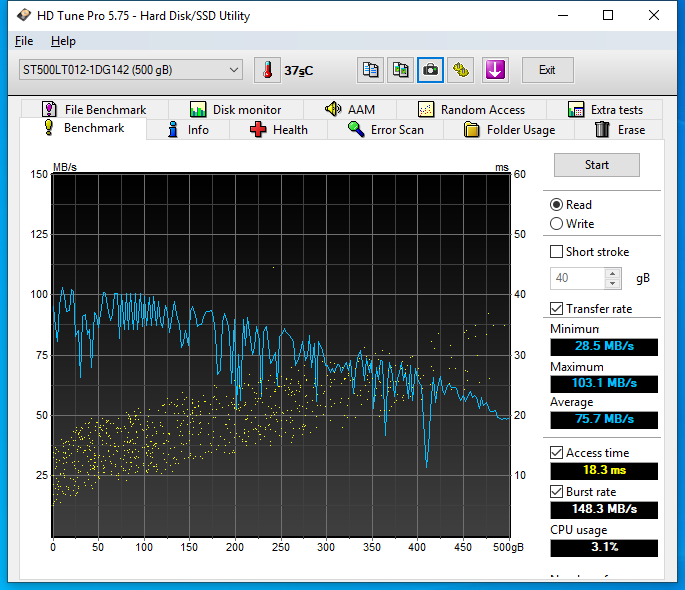Select the Write radio button
This screenshot has width=685, height=590.
[x=557, y=224]
